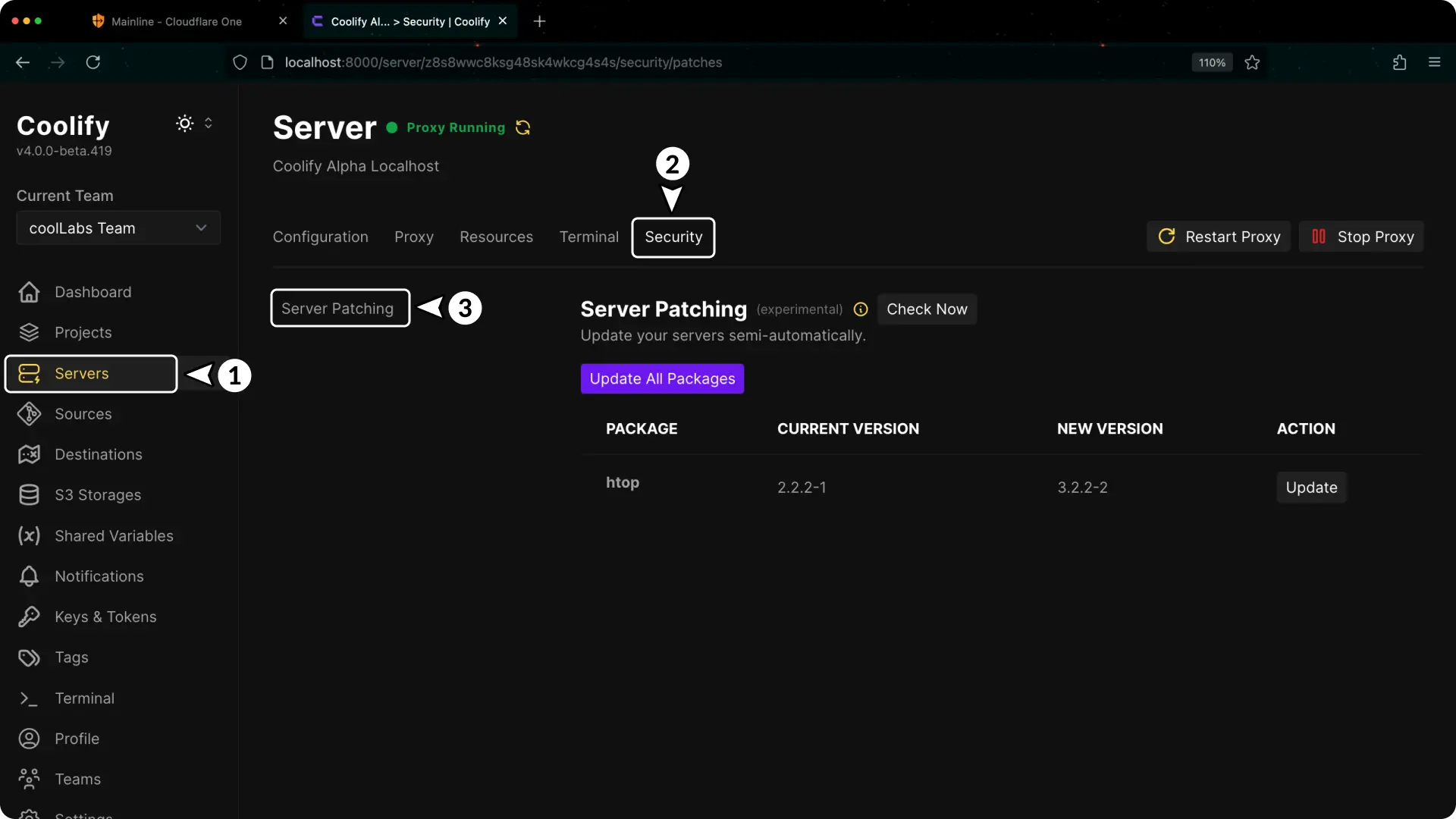Toggle light/dark theme with the sun icon

click(184, 123)
